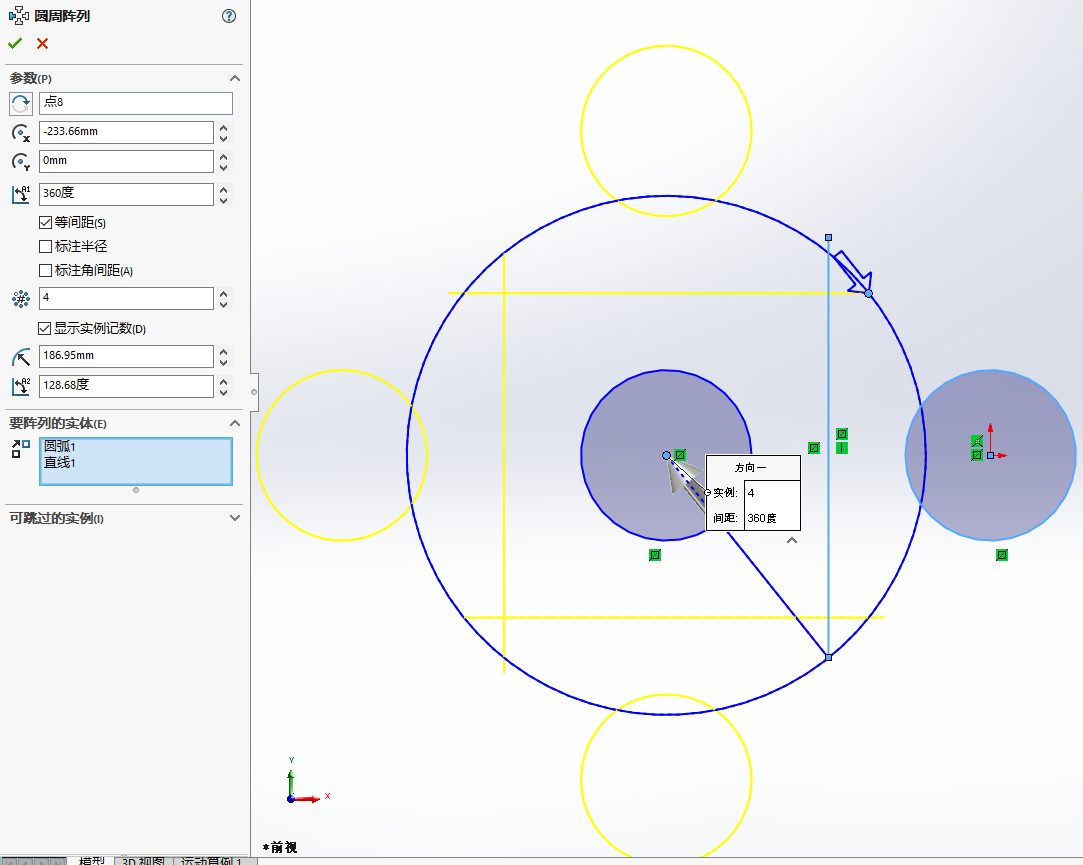
Task: Click the center Y coordinate icon
Action: point(21,162)
